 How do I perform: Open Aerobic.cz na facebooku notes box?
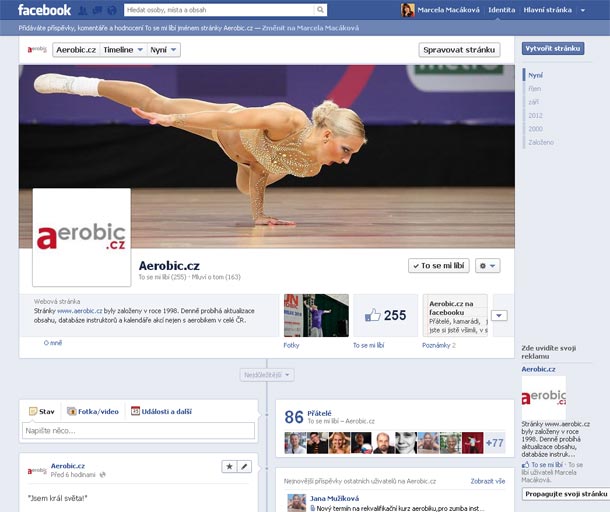pyautogui.click(x=455, y=315)
